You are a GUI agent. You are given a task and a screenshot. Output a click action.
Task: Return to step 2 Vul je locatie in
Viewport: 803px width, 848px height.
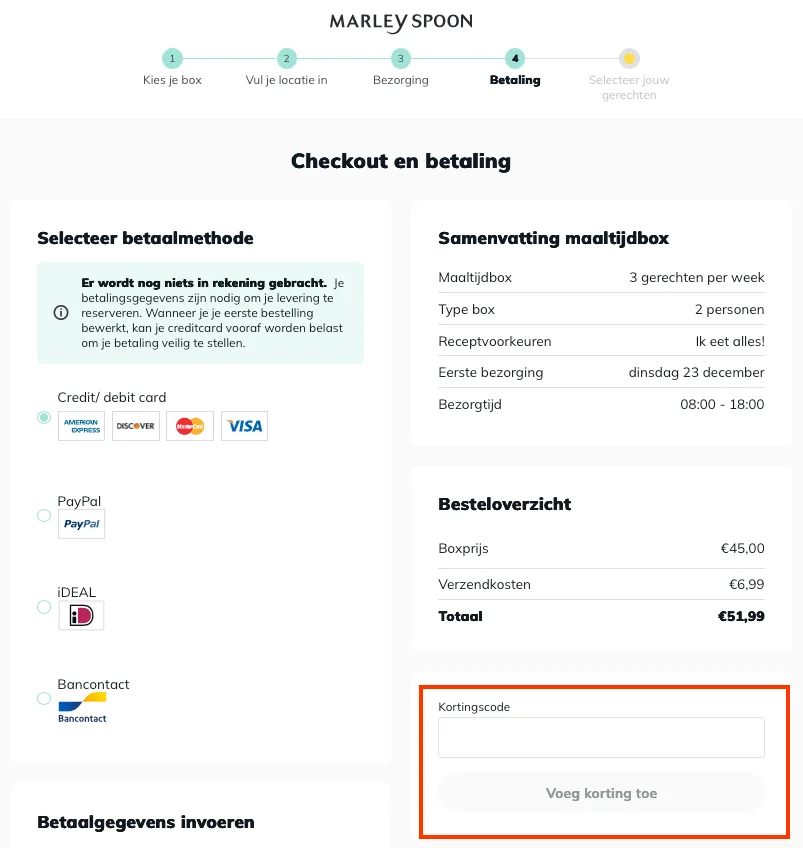point(287,59)
